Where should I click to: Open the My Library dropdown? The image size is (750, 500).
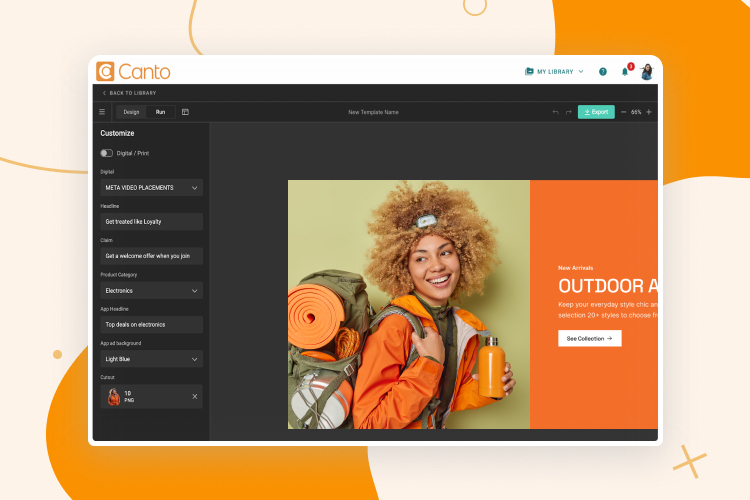coord(554,72)
